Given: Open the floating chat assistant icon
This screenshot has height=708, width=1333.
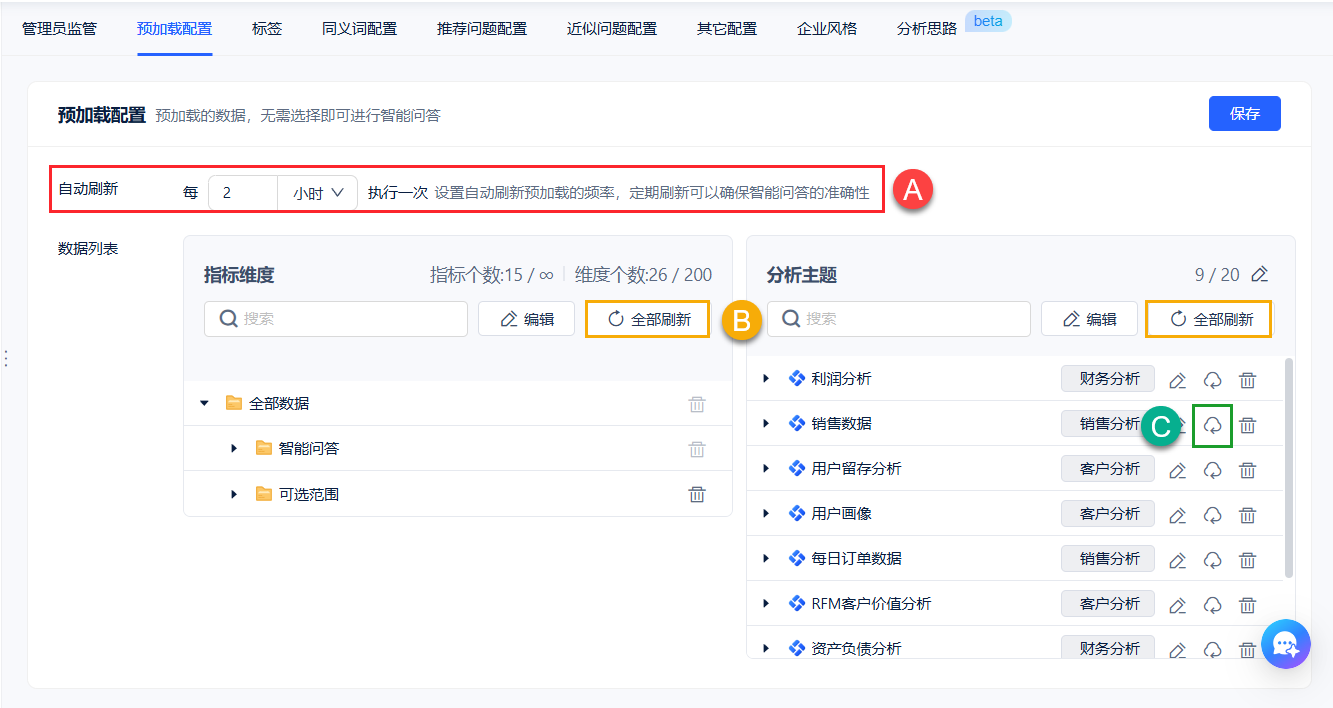Looking at the screenshot, I should click(1285, 643).
